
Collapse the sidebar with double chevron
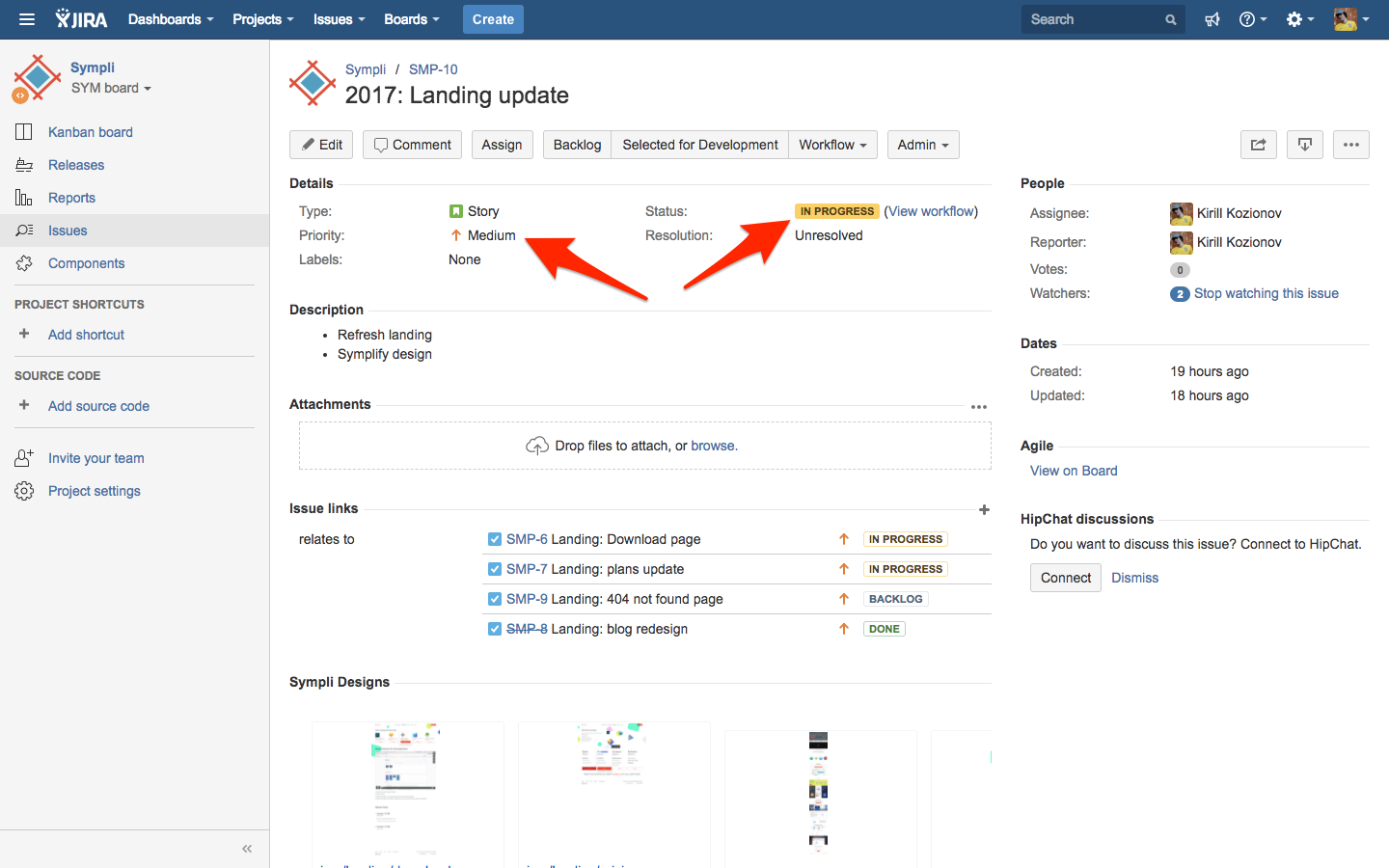[x=247, y=849]
